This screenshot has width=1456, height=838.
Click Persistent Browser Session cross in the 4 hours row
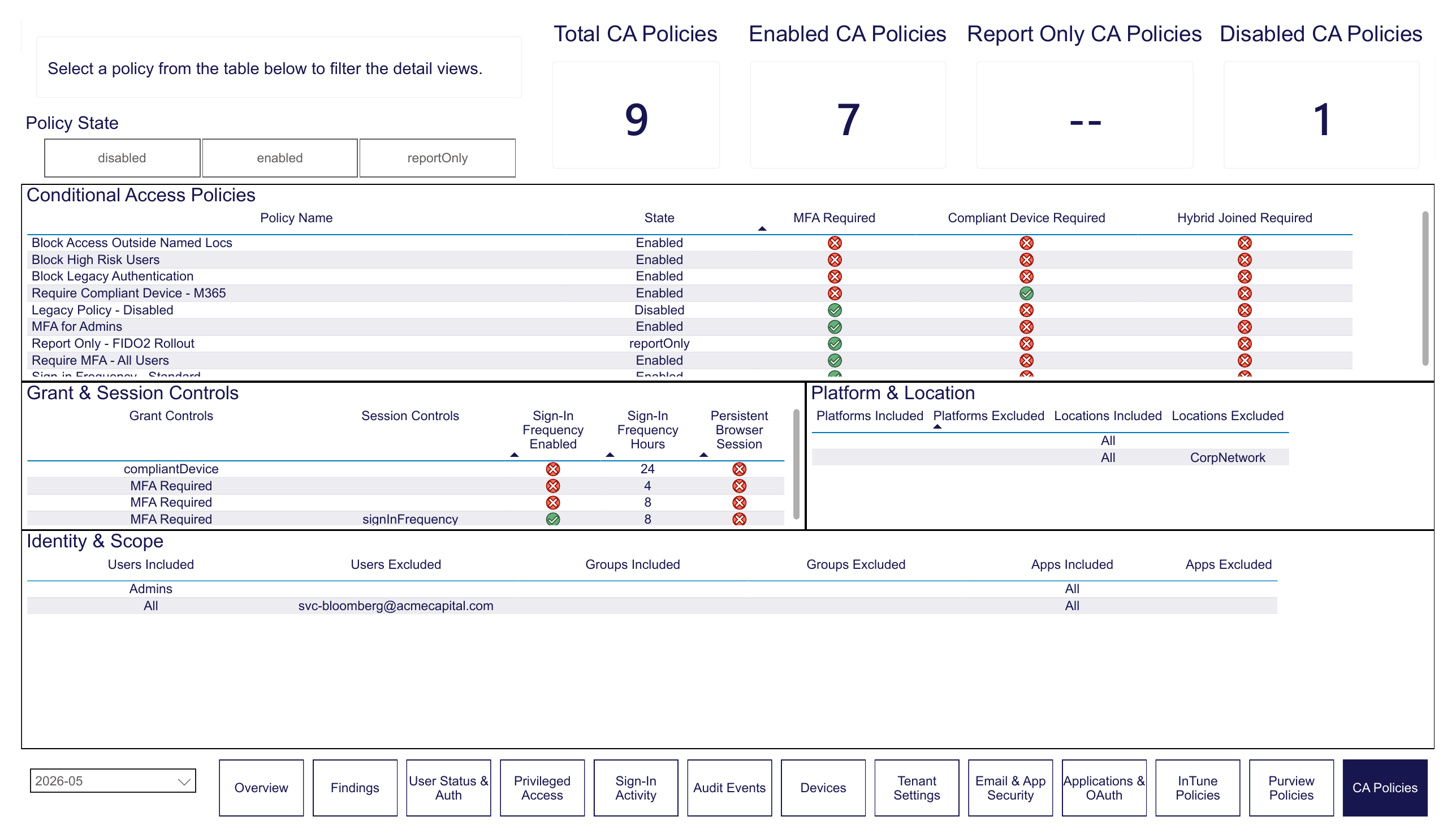pyautogui.click(x=739, y=486)
